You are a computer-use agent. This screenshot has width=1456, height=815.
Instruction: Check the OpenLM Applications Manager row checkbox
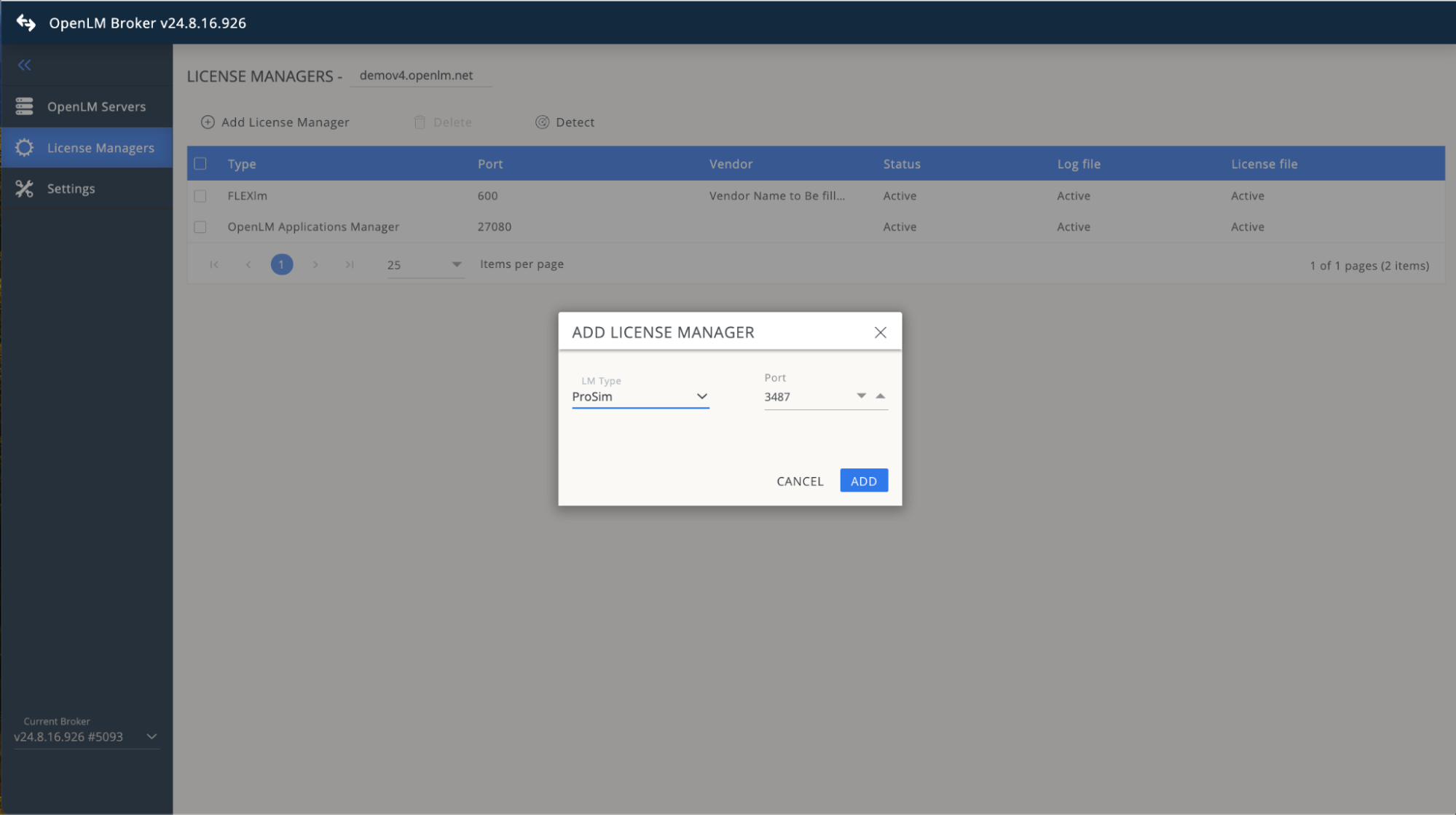point(200,227)
